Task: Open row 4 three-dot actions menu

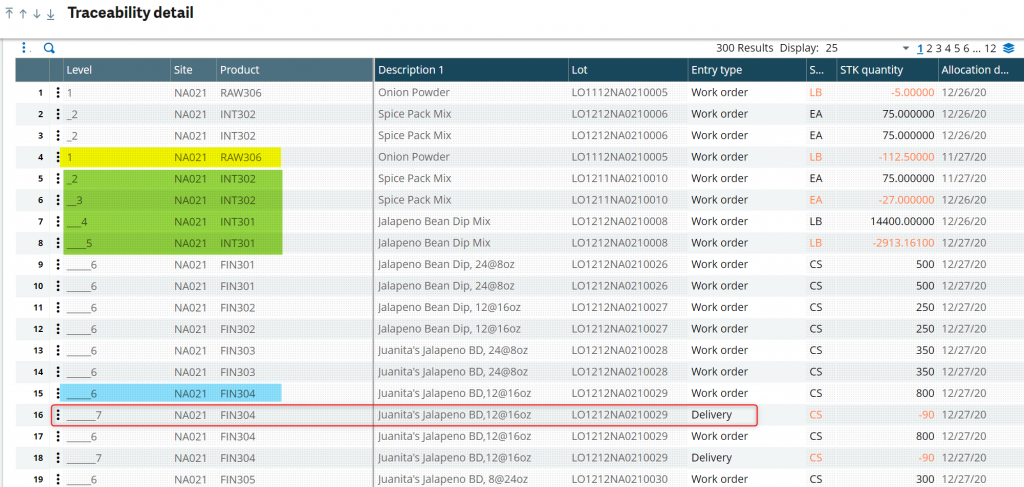Action: click(x=58, y=157)
